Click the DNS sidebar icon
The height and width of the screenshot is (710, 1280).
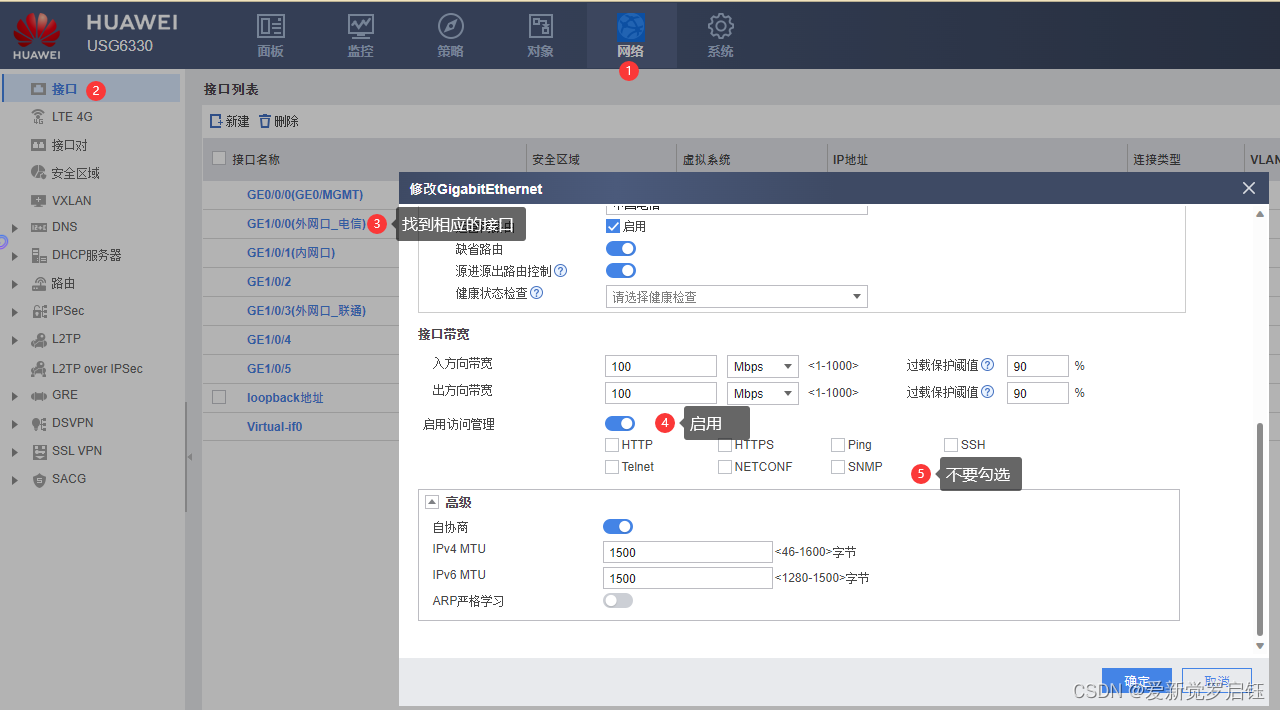point(39,227)
